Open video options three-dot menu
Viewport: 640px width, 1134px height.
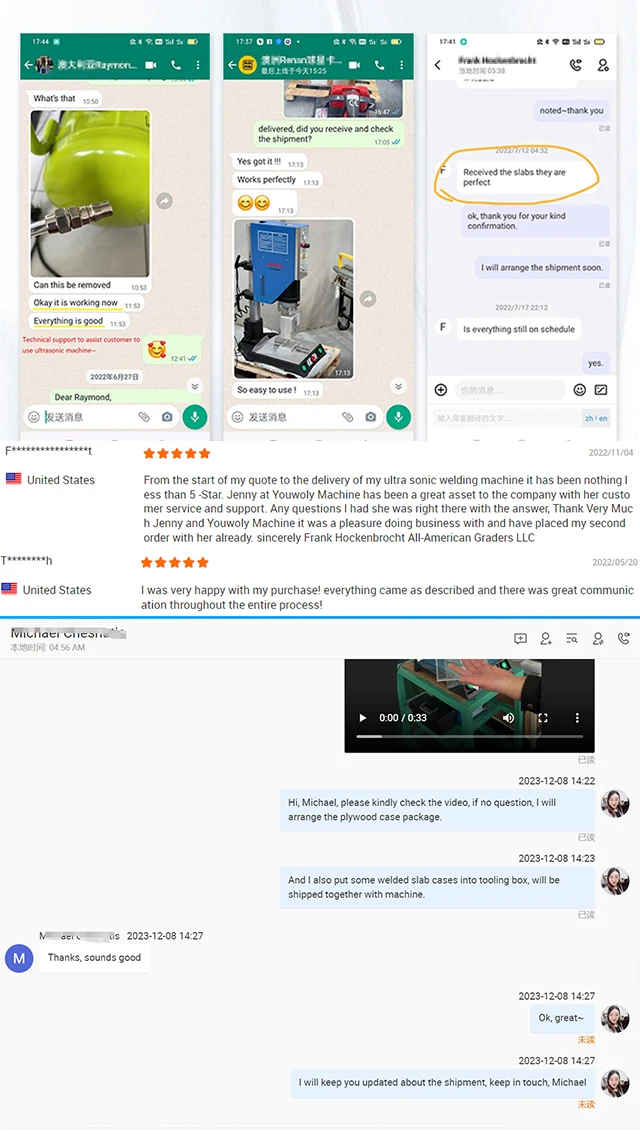tap(577, 717)
